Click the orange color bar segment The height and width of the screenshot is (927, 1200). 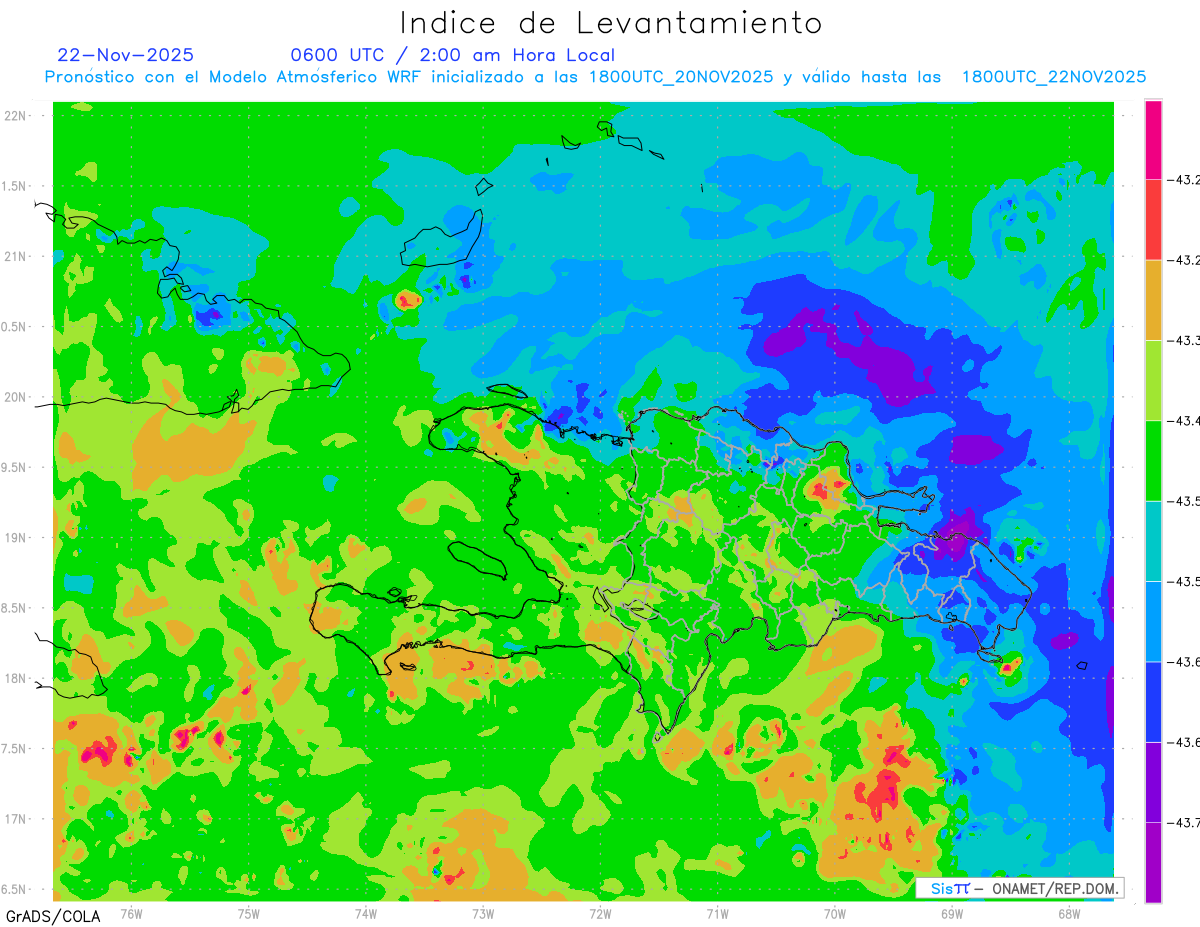pos(1153,300)
